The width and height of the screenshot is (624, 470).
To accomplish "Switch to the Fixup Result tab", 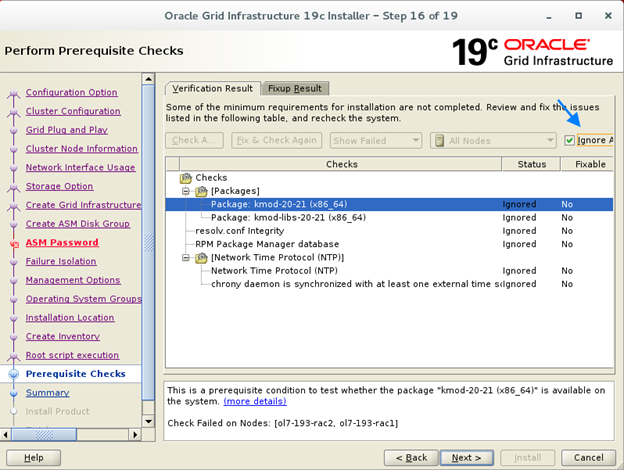I will [x=294, y=88].
